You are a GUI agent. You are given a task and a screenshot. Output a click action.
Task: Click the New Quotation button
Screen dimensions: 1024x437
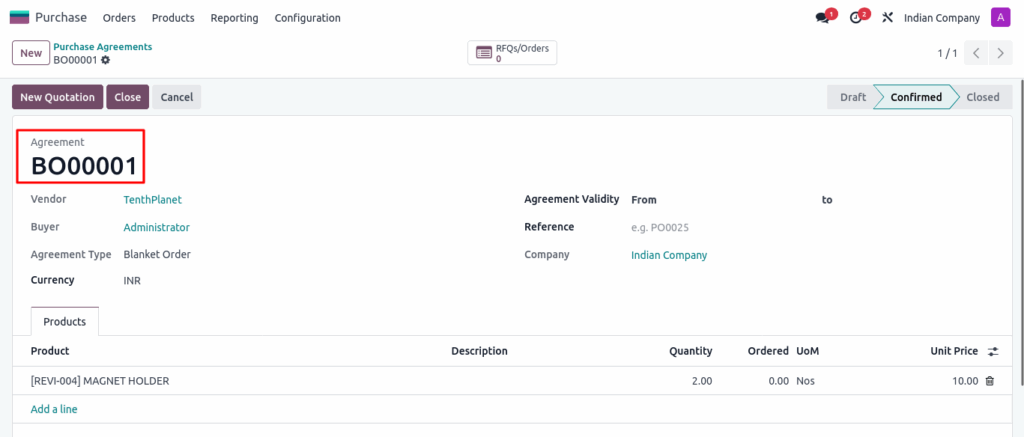(57, 97)
